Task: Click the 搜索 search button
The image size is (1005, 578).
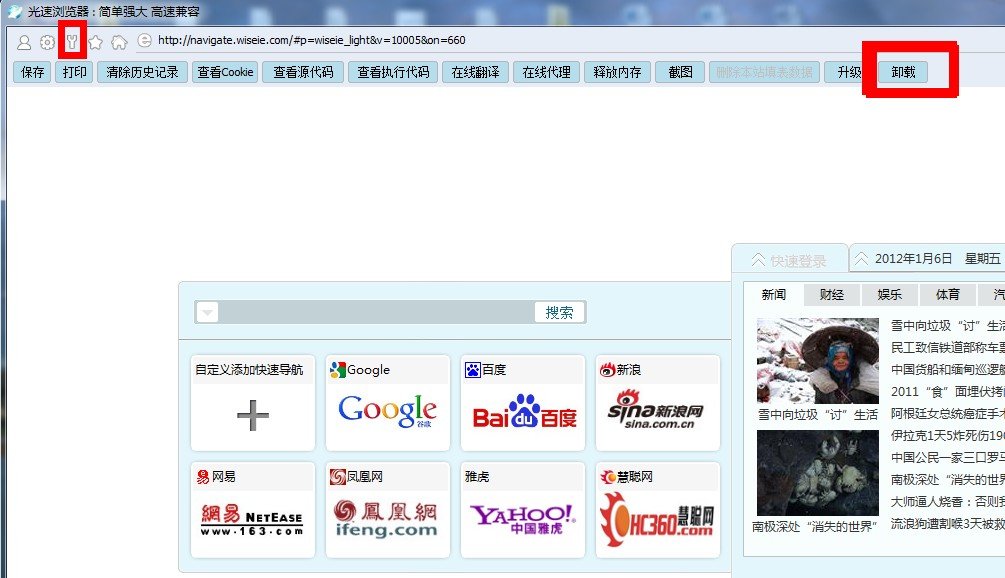Action: (560, 311)
